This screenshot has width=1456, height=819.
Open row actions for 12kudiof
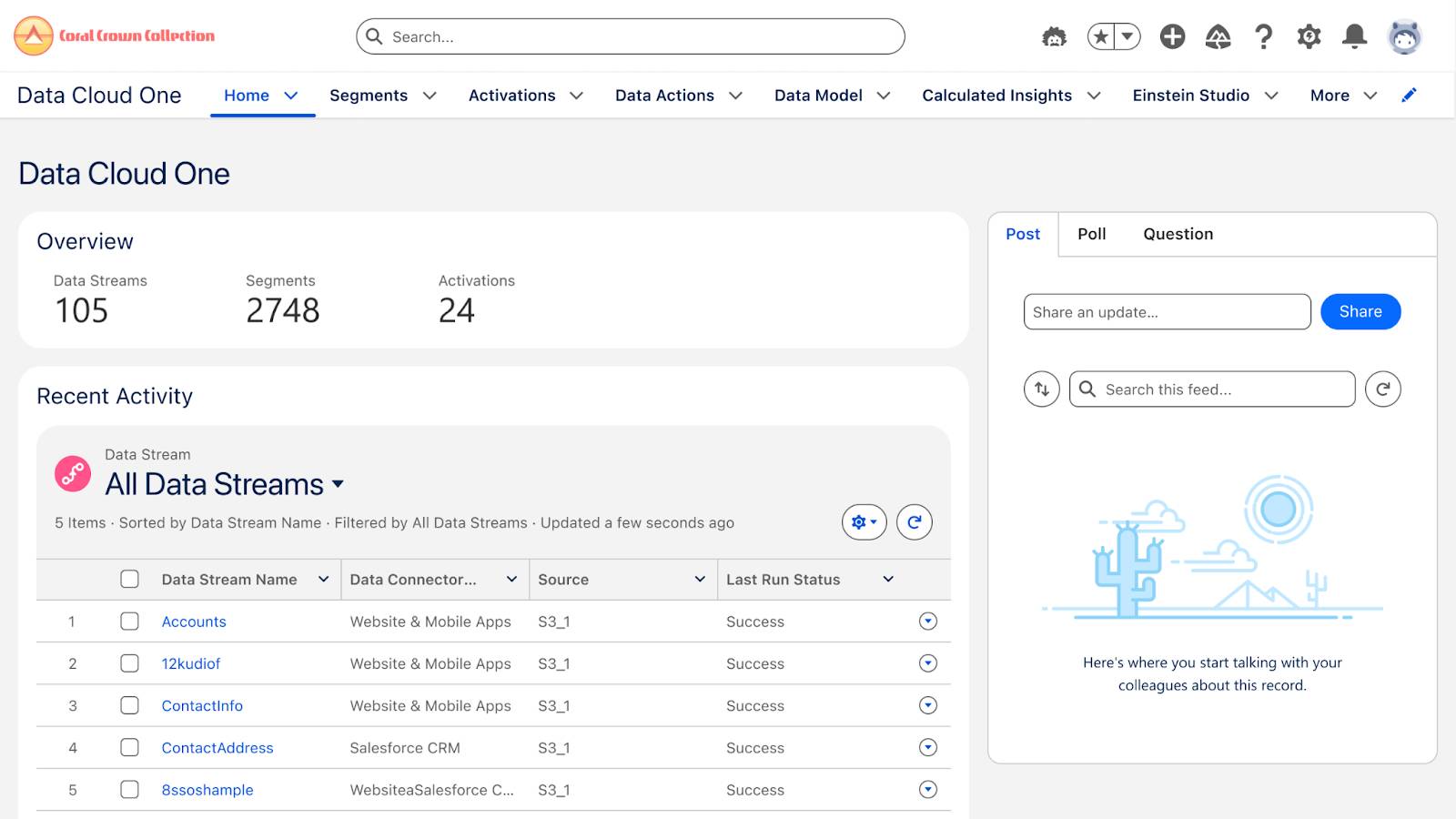pyautogui.click(x=927, y=663)
